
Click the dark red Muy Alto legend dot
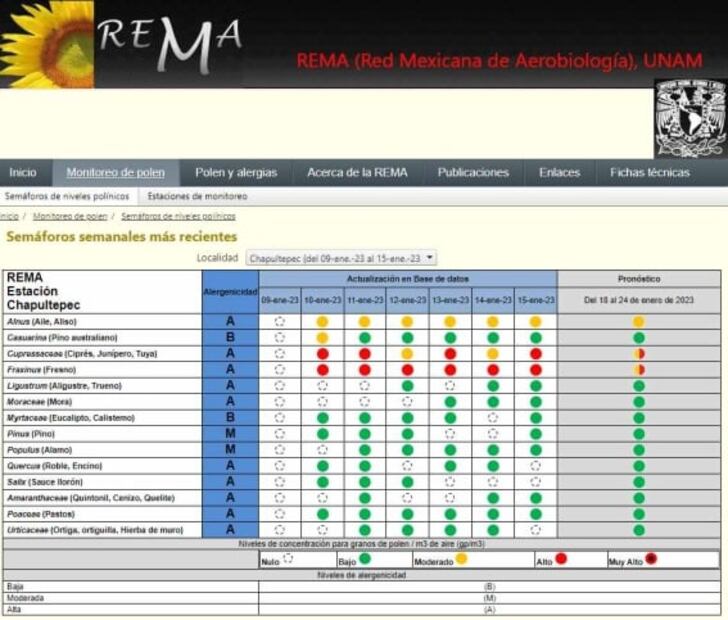coord(651,559)
